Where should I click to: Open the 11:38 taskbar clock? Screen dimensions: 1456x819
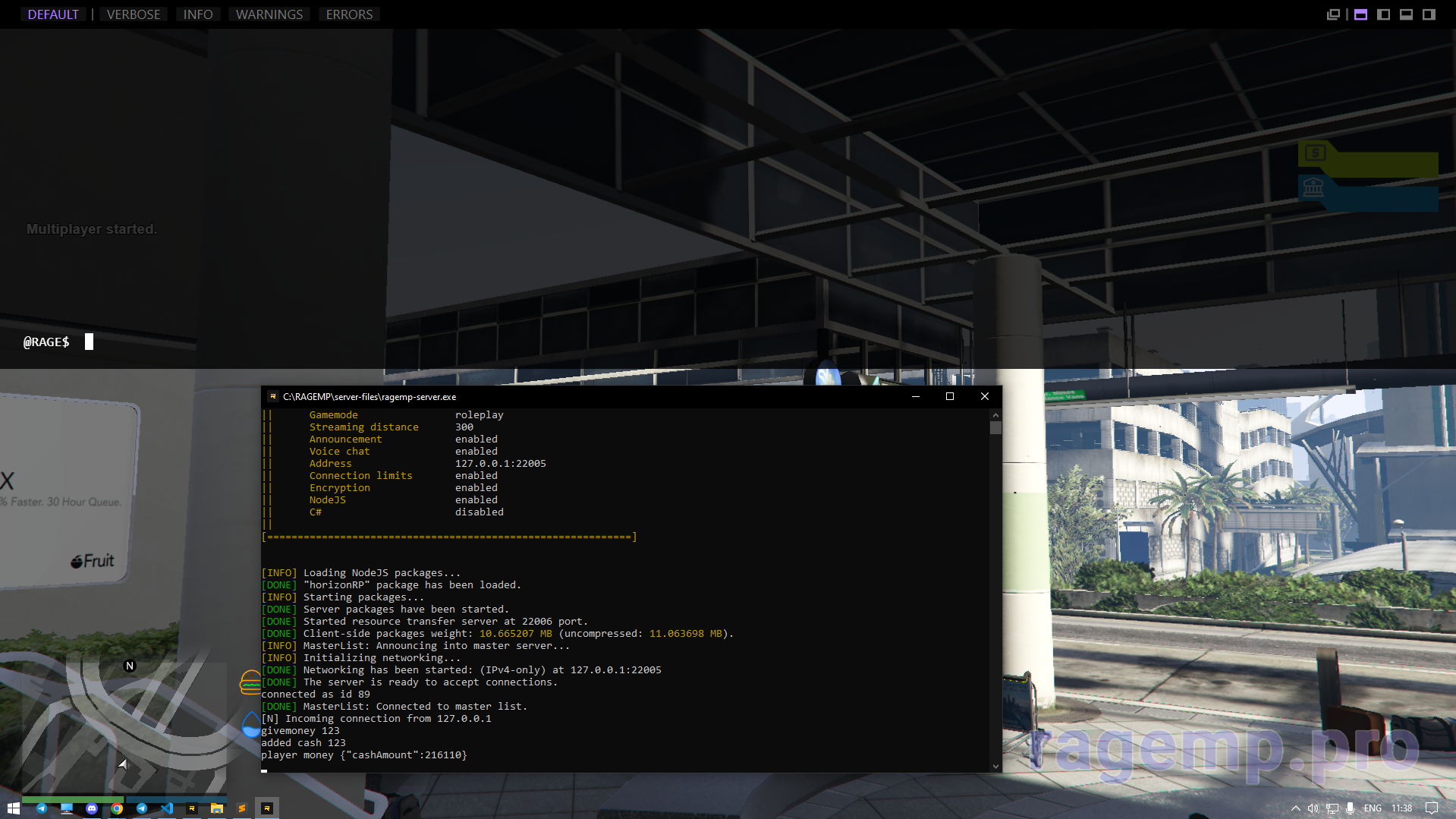coord(1401,808)
